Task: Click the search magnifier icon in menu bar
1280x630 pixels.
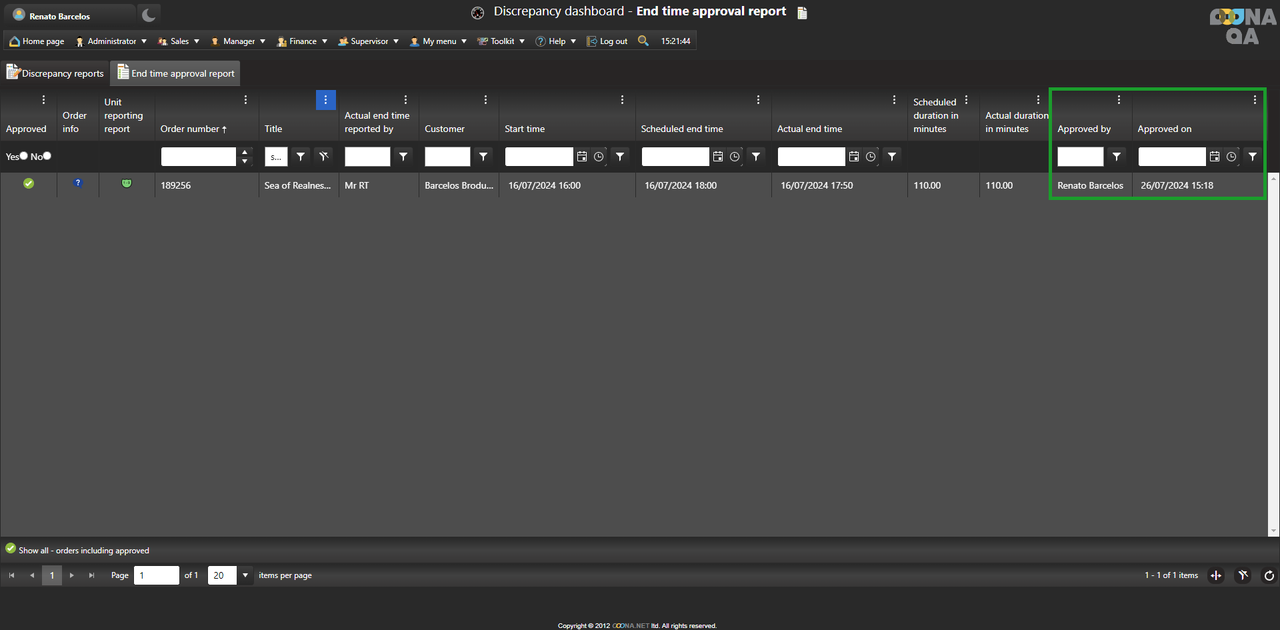Action: pyautogui.click(x=643, y=41)
